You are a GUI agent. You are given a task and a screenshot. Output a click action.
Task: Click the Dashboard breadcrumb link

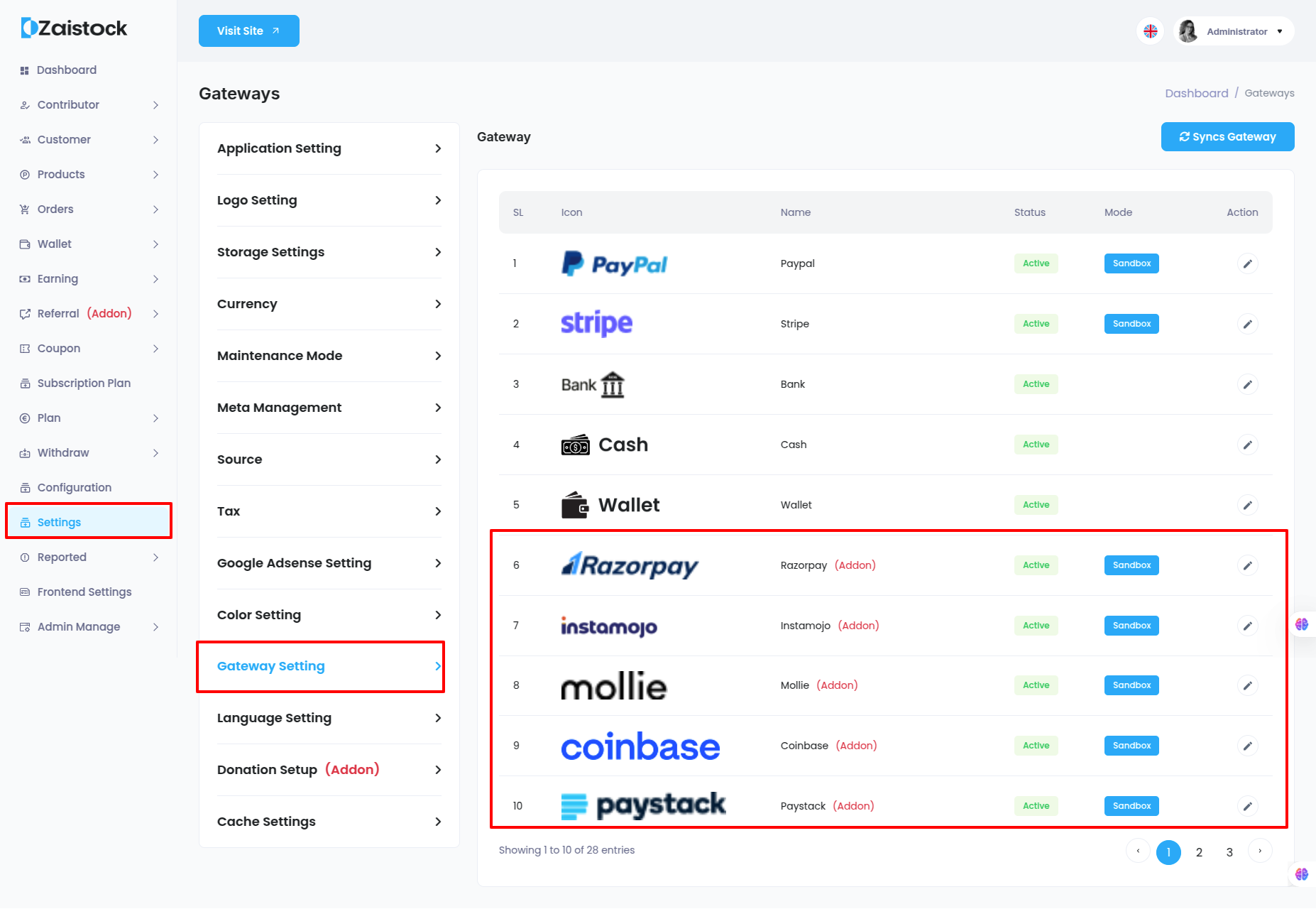[x=1196, y=93]
